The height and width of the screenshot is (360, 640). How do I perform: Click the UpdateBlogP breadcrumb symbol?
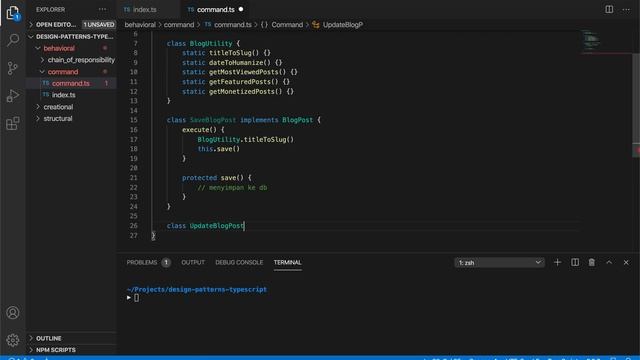[338, 25]
